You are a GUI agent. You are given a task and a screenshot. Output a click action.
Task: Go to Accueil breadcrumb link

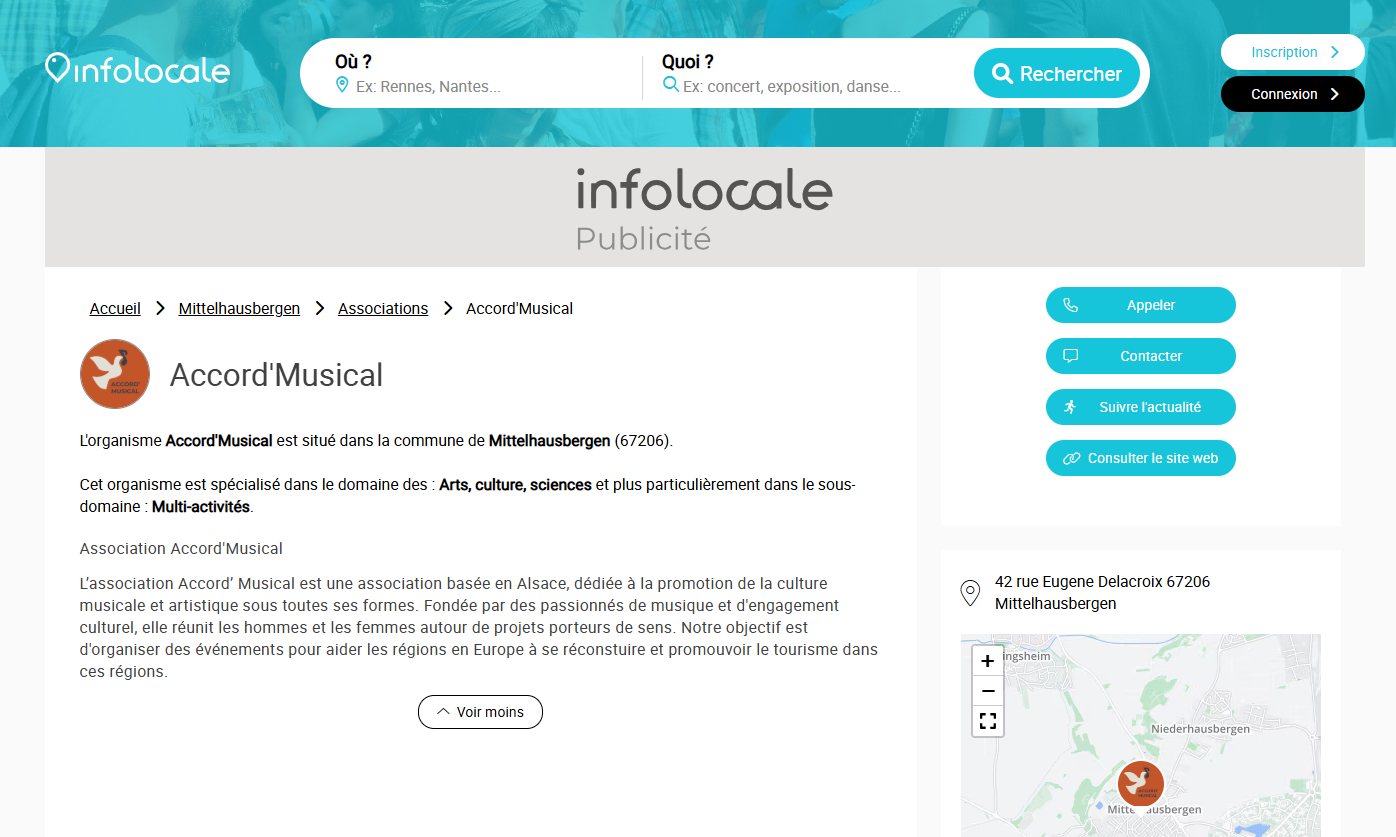pos(115,308)
